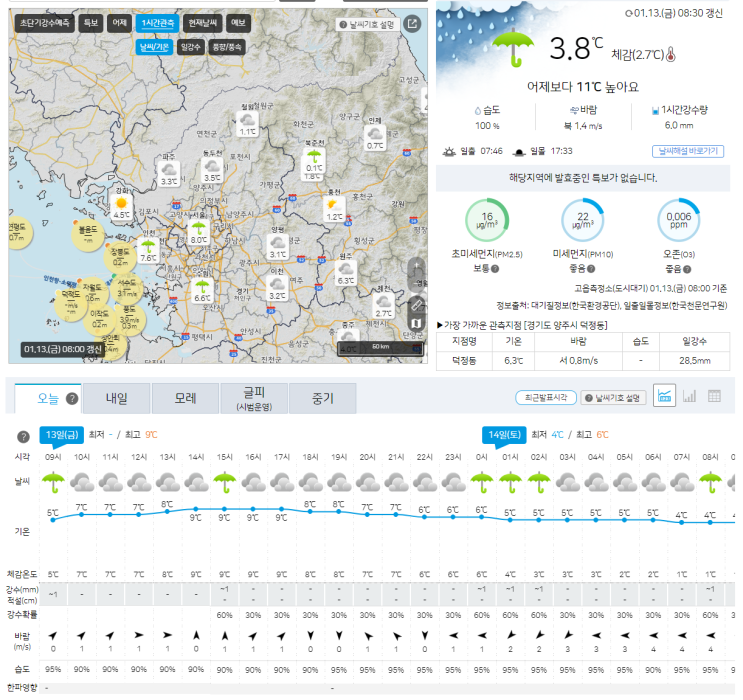Switch to the 내일 forecast tab
This screenshot has height=700, width=743.
(x=117, y=399)
